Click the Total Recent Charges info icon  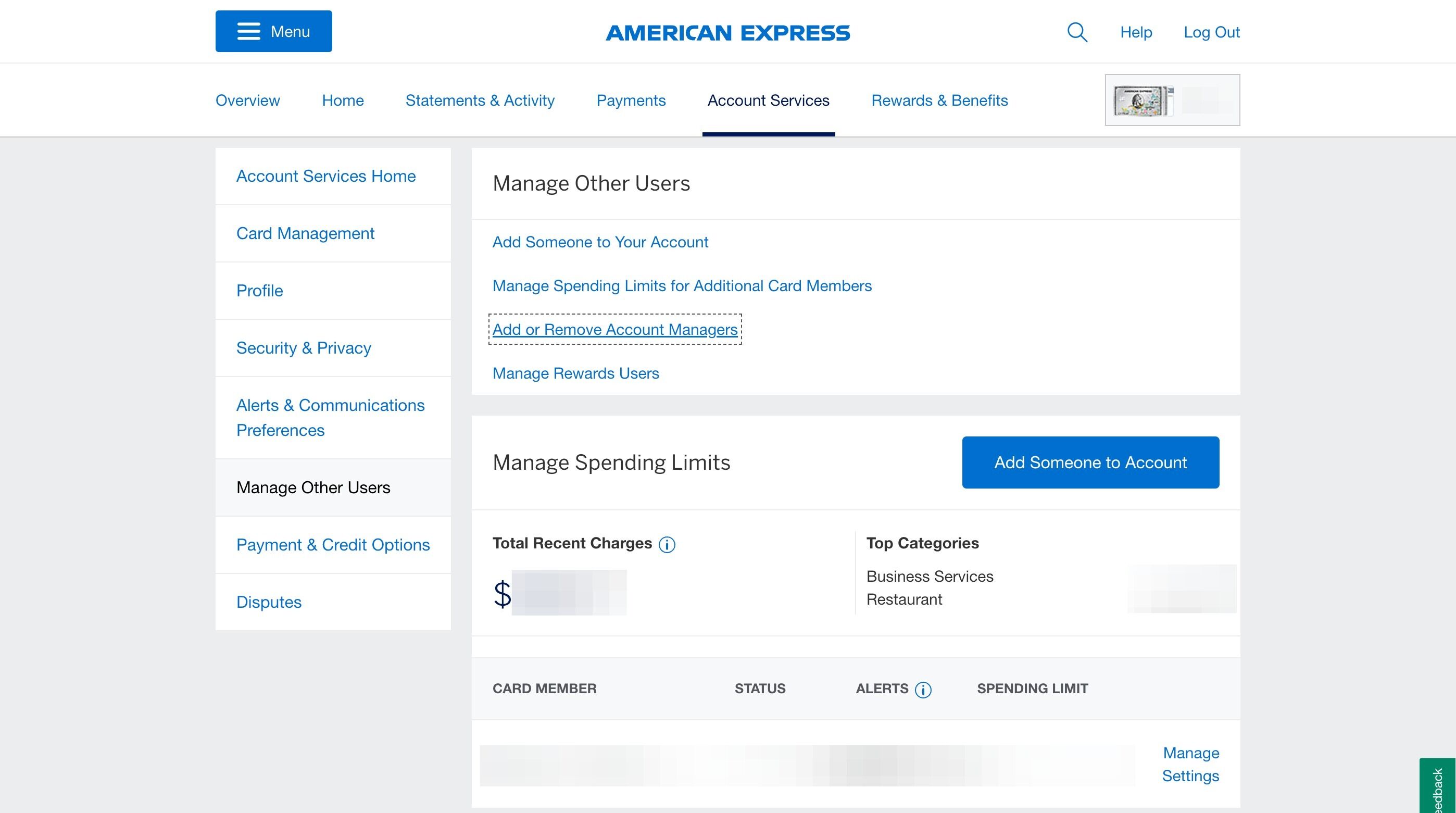pos(667,544)
